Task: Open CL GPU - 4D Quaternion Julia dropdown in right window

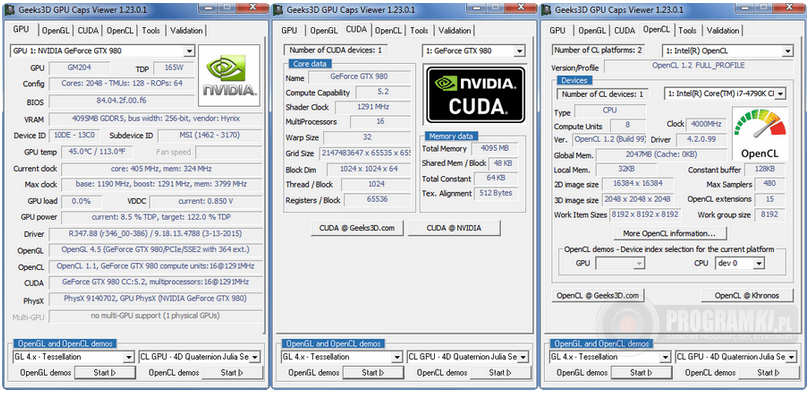Action: coord(736,357)
